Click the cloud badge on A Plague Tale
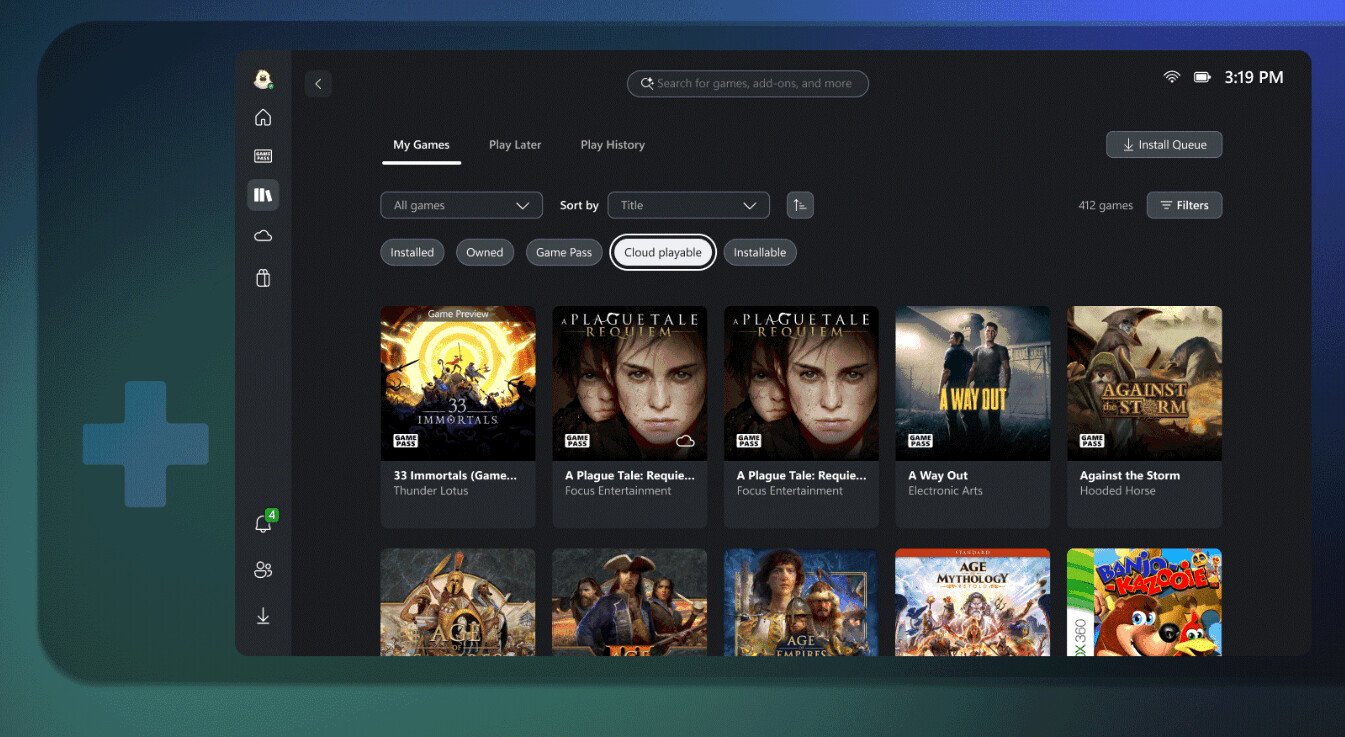The image size is (1345, 737). click(x=685, y=441)
